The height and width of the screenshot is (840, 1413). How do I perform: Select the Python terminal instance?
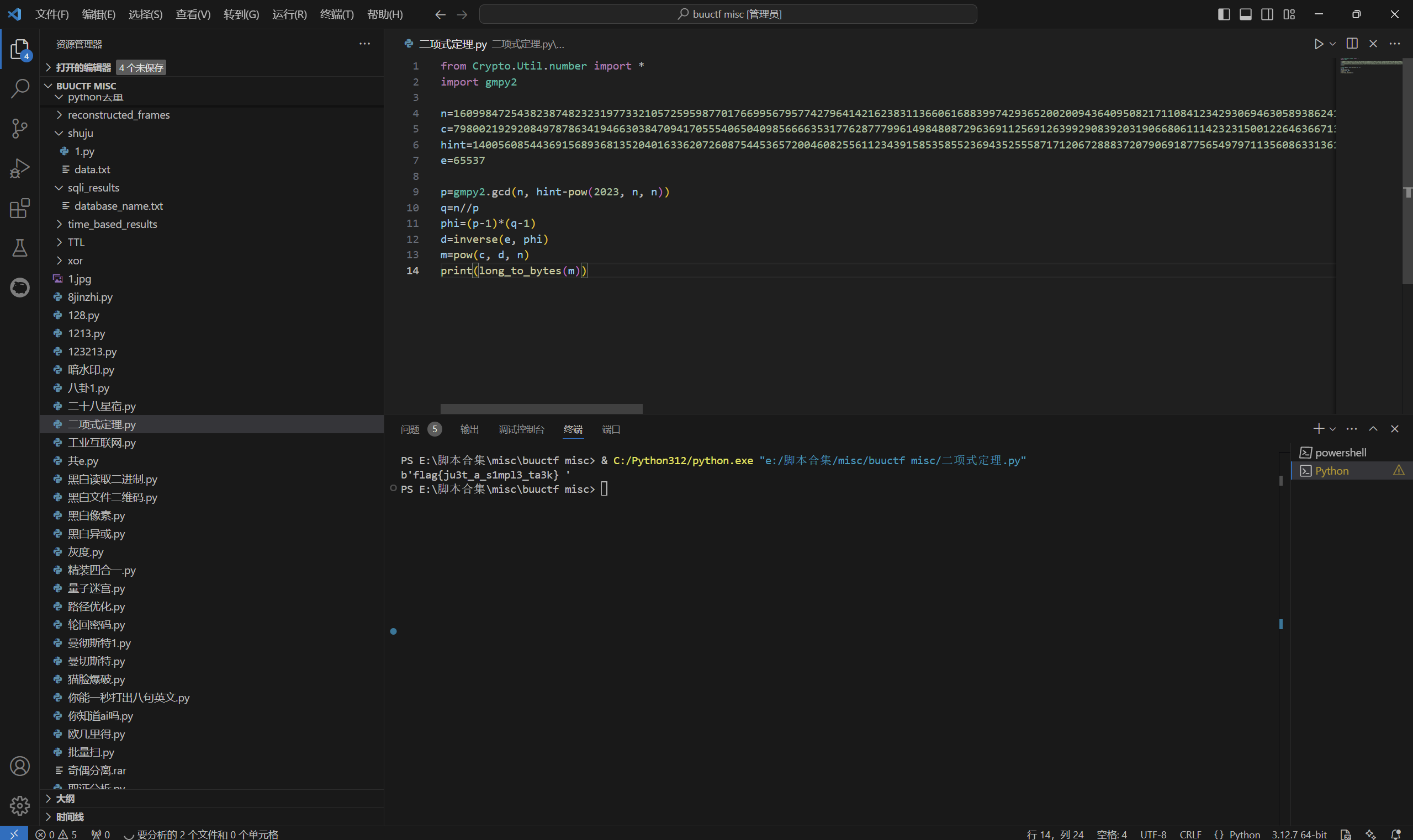(1351, 470)
